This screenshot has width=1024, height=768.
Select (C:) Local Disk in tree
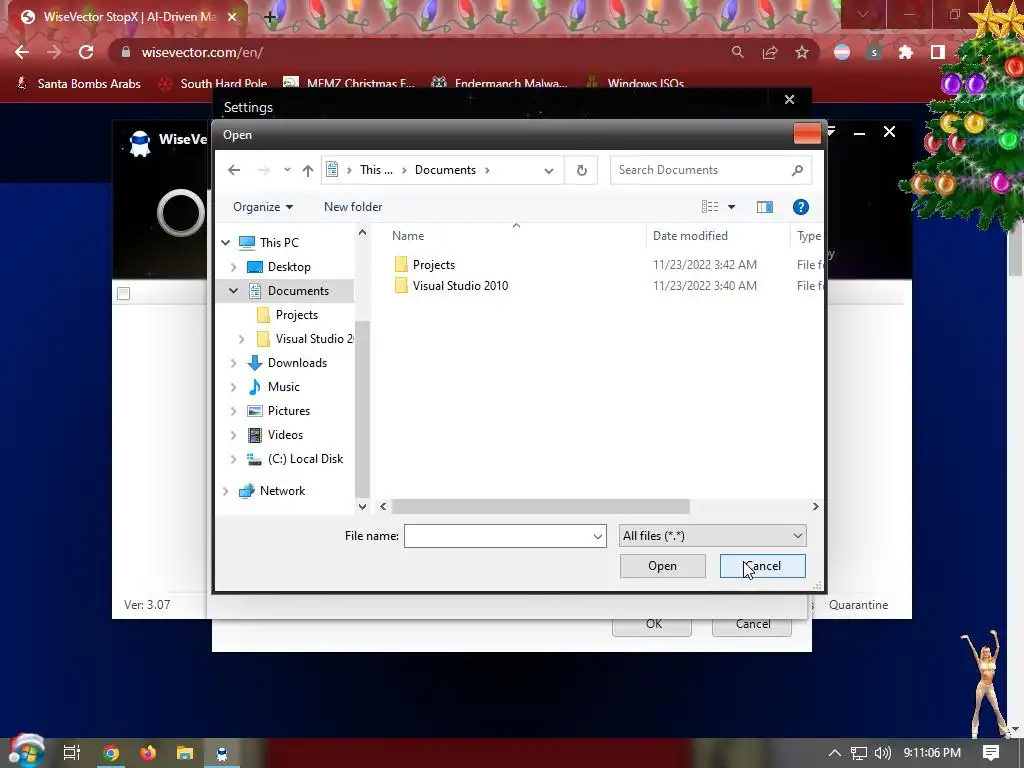(x=295, y=458)
